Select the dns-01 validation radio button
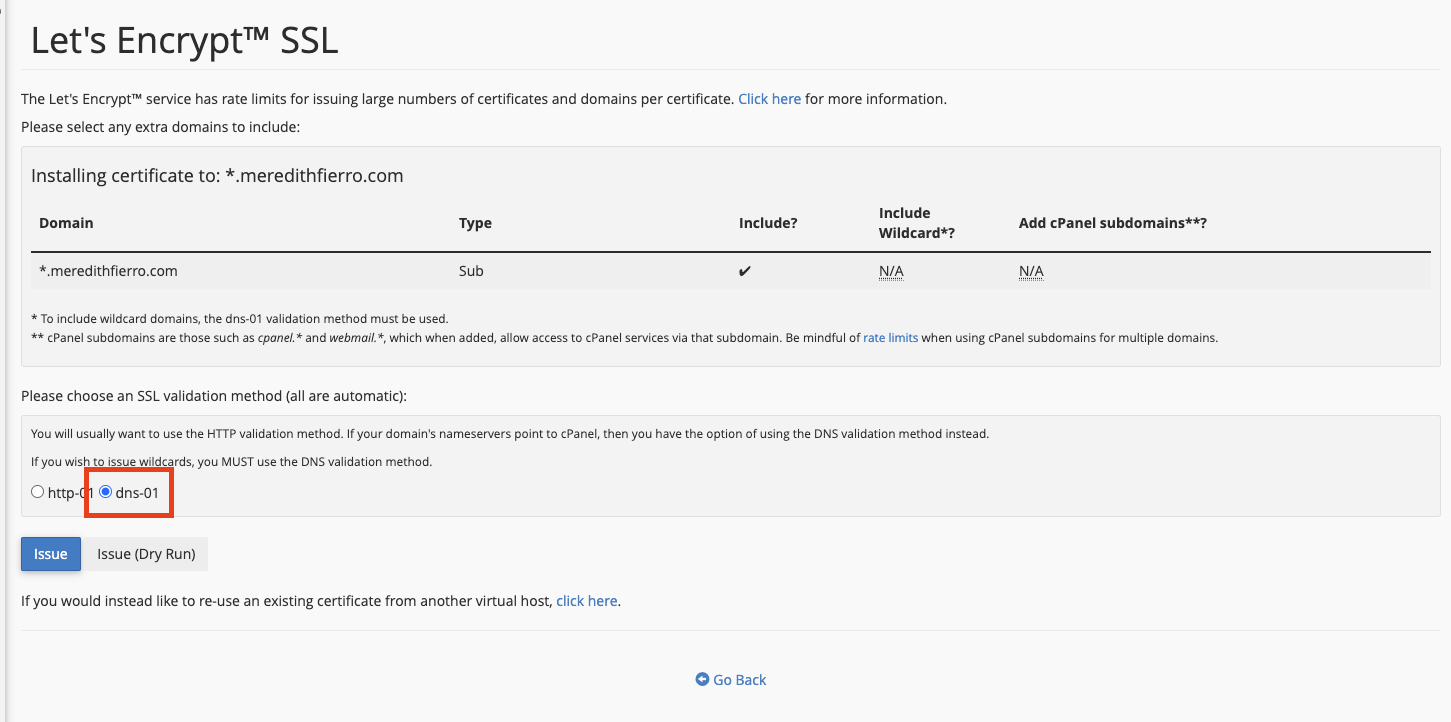The image size is (1451, 722). (x=105, y=492)
